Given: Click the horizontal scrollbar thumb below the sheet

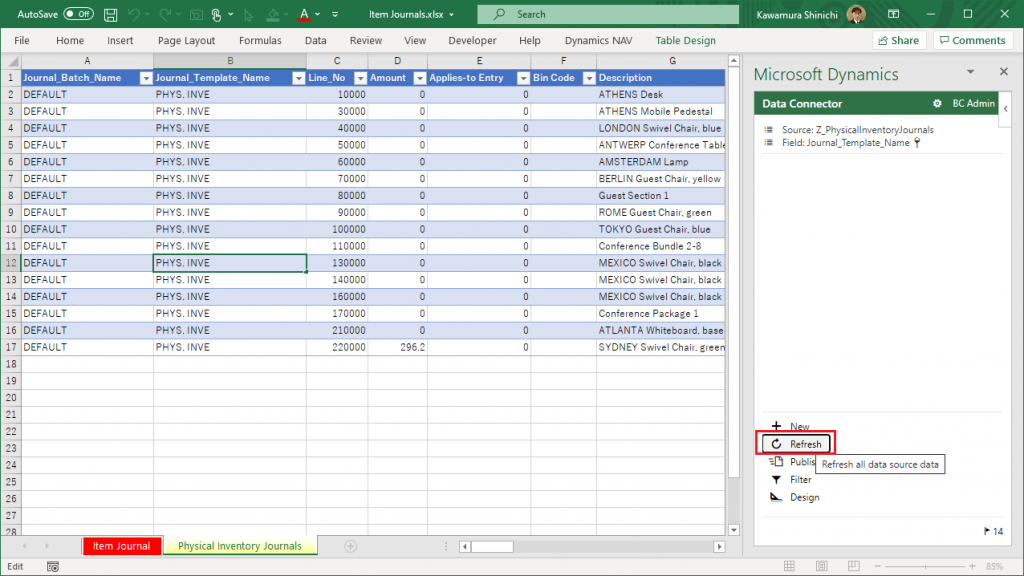Looking at the screenshot, I should point(492,547).
